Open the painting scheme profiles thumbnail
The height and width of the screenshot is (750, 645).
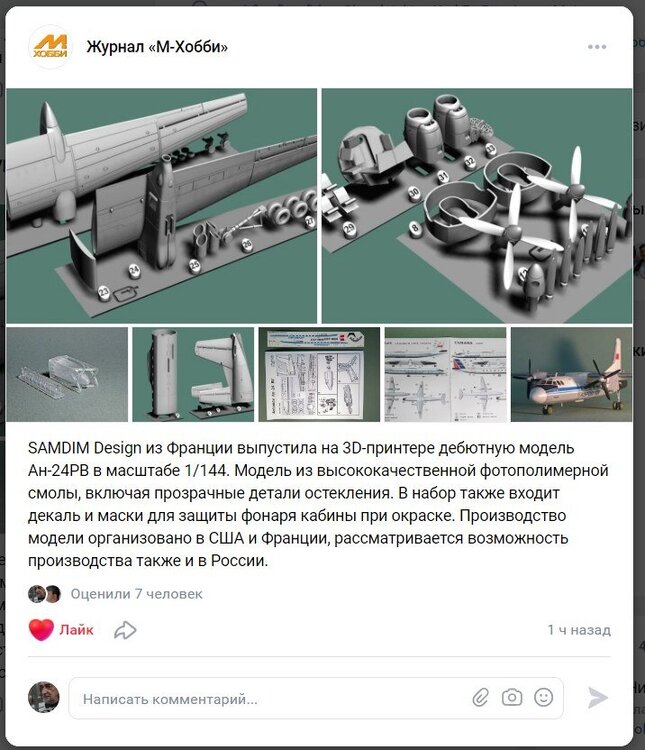(x=445, y=375)
